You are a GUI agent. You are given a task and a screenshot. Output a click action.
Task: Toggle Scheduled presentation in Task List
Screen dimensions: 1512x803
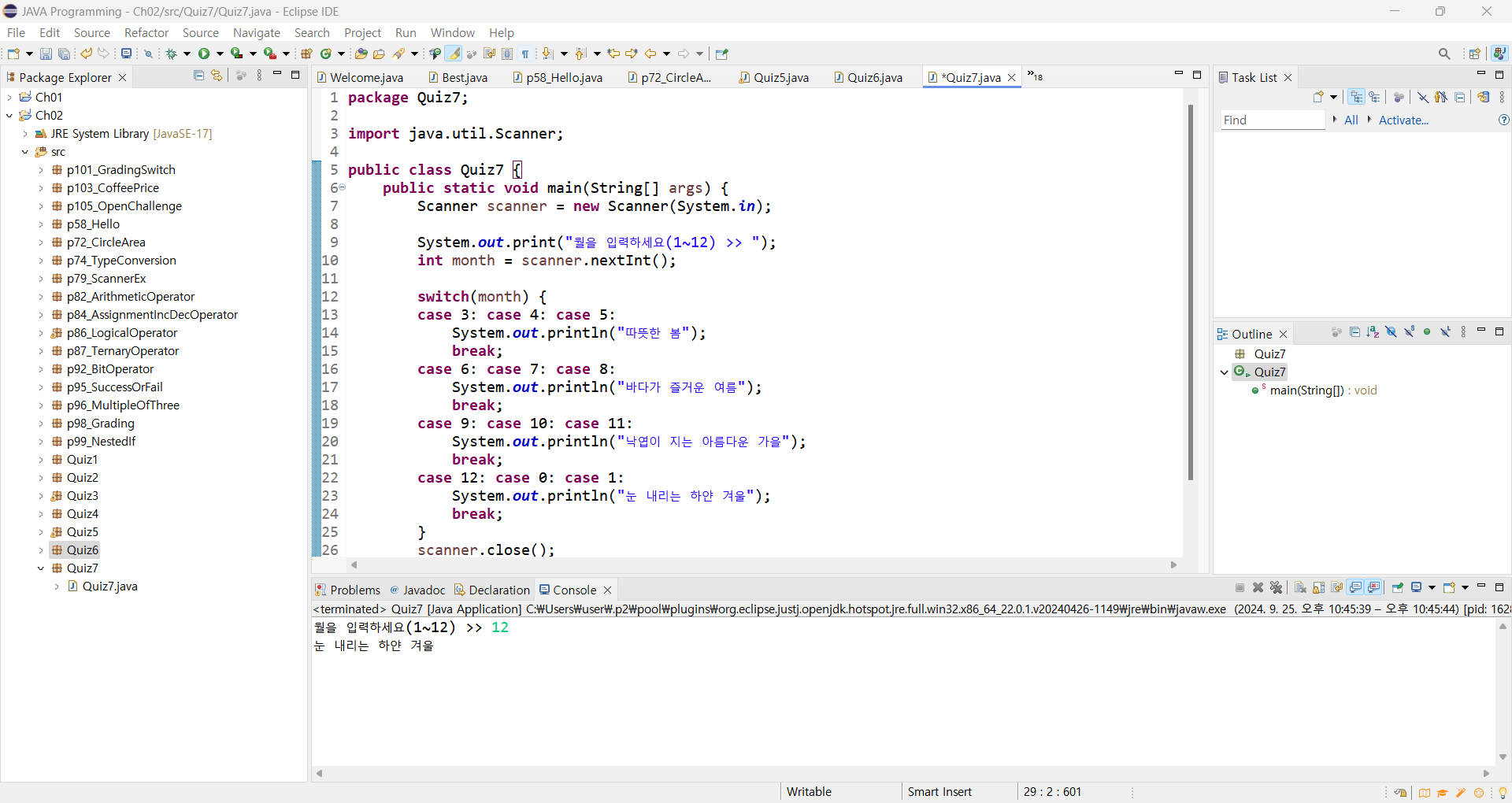click(x=1374, y=97)
